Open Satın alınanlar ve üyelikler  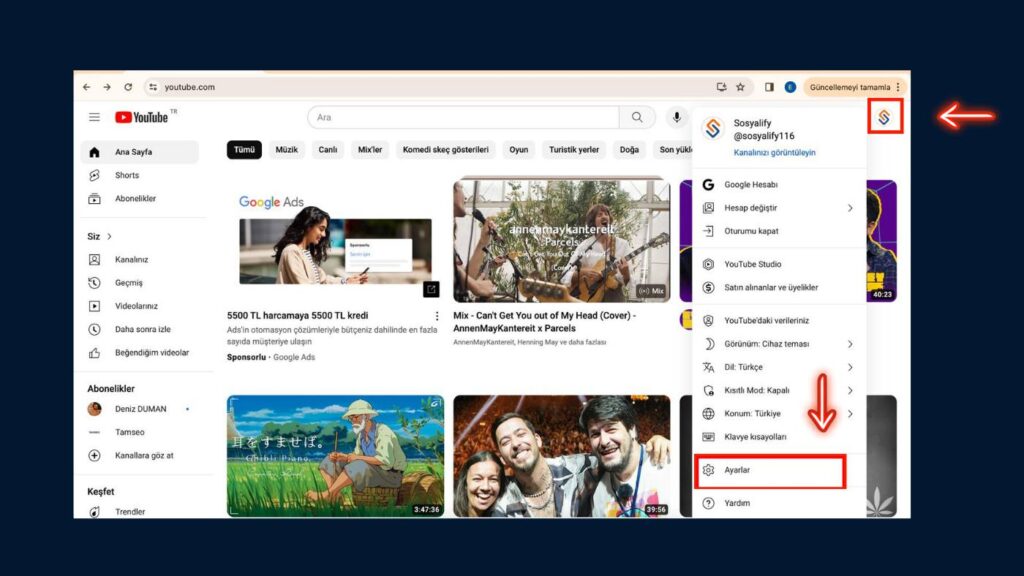coord(779,287)
